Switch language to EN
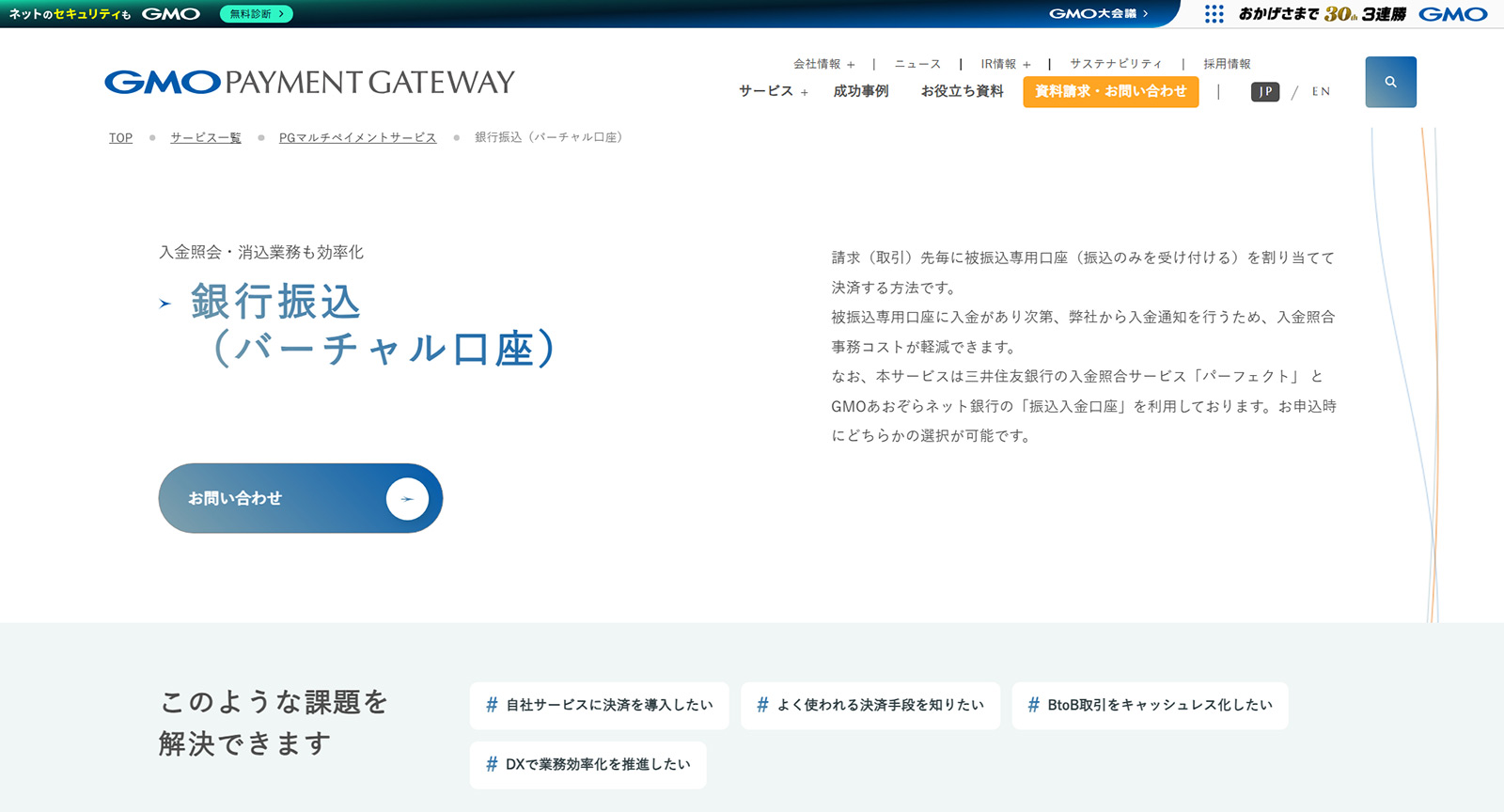Screen dimensions: 1504x812 1321,91
